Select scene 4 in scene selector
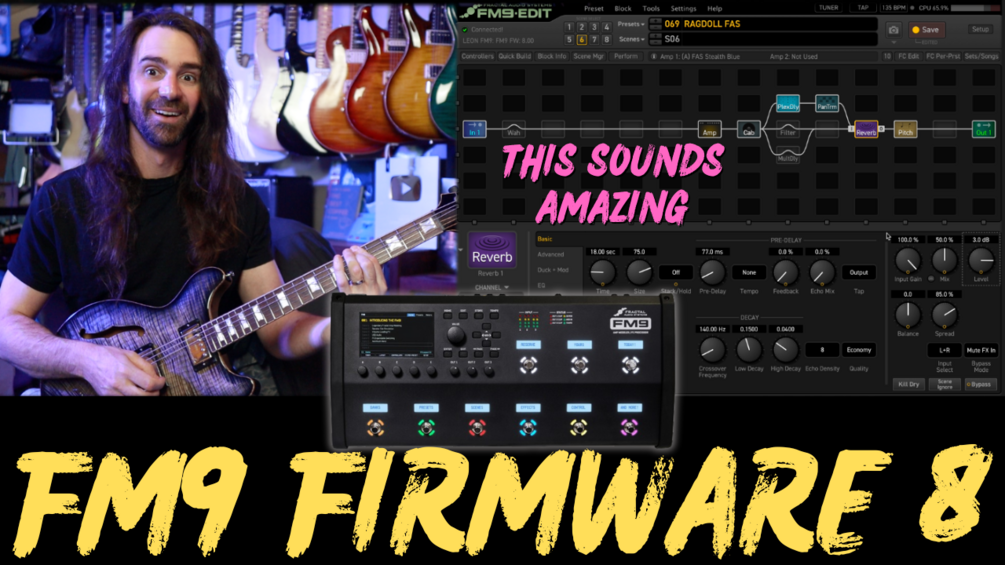 tap(606, 28)
